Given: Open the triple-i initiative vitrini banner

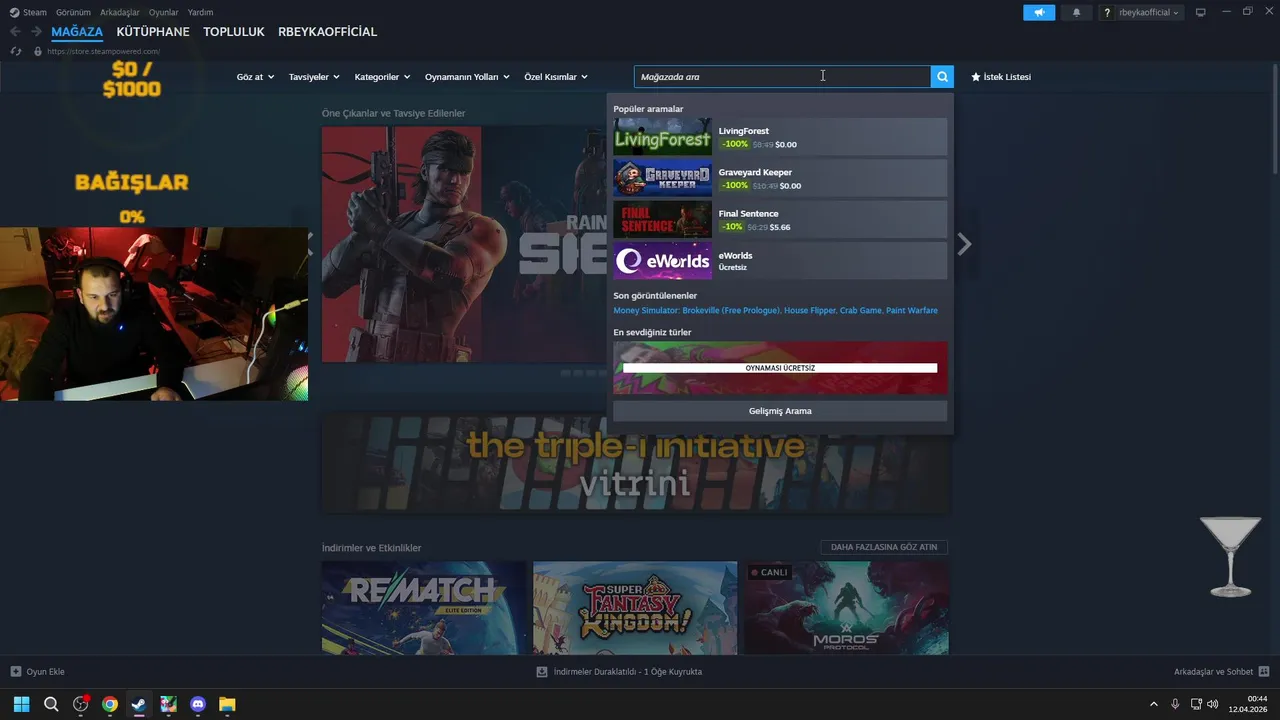Looking at the screenshot, I should tap(635, 464).
